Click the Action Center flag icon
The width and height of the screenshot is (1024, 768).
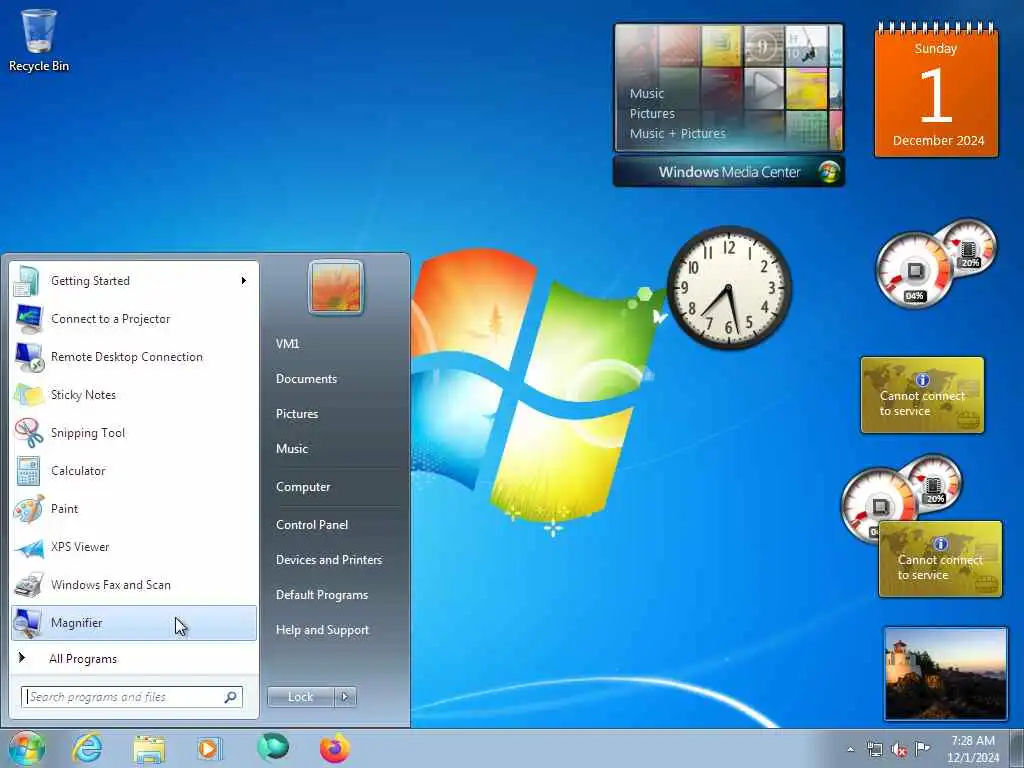[x=922, y=749]
